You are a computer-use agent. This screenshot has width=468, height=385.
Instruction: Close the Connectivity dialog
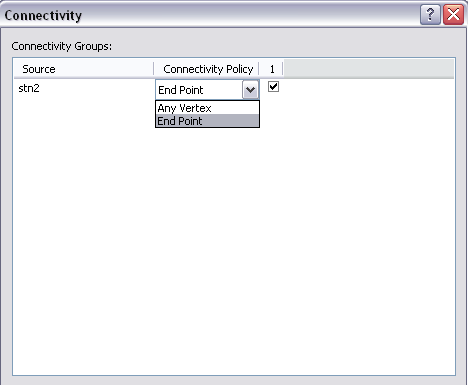pos(453,15)
